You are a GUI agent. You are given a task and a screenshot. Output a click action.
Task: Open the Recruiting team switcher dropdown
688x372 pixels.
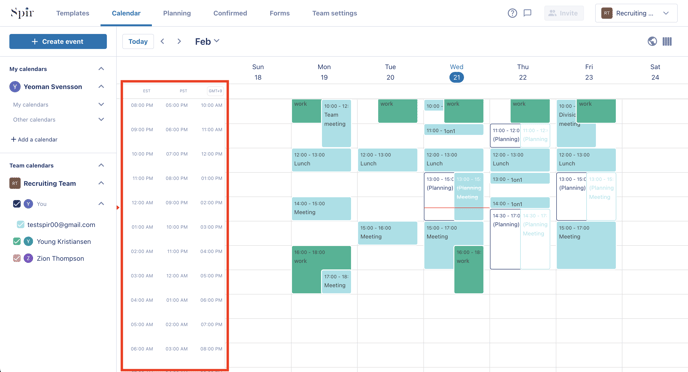(636, 13)
